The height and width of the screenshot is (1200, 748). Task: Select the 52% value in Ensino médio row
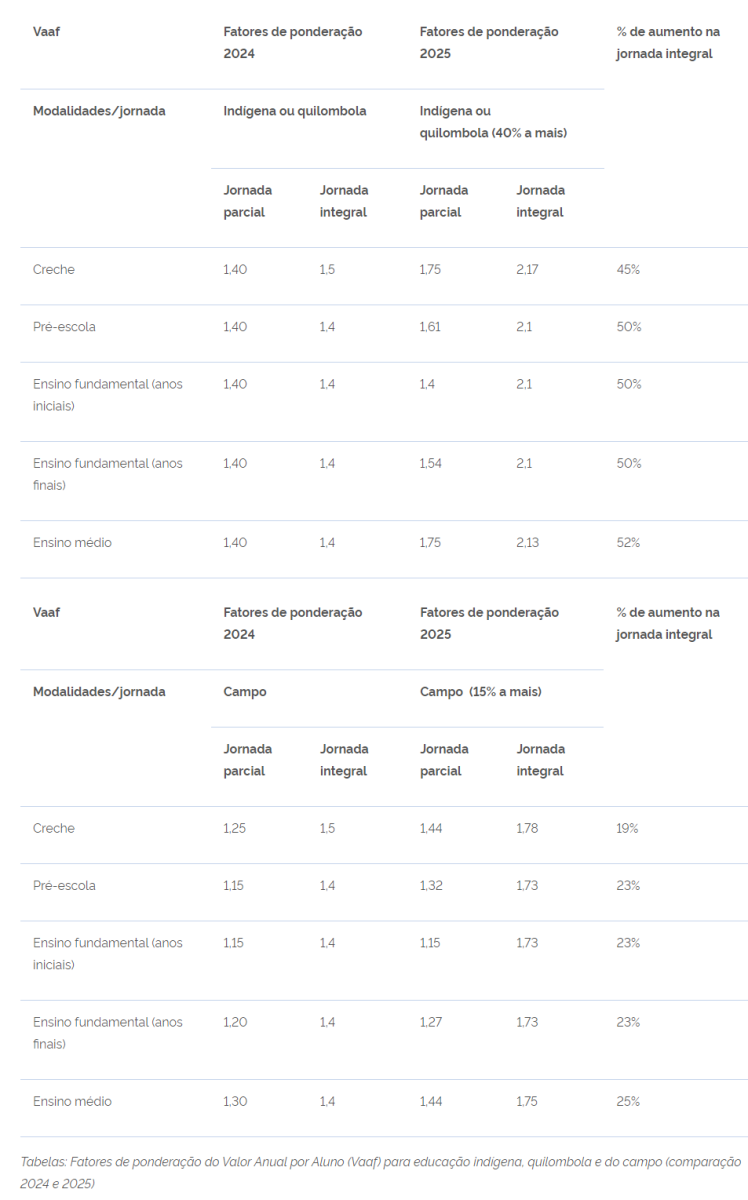point(628,543)
